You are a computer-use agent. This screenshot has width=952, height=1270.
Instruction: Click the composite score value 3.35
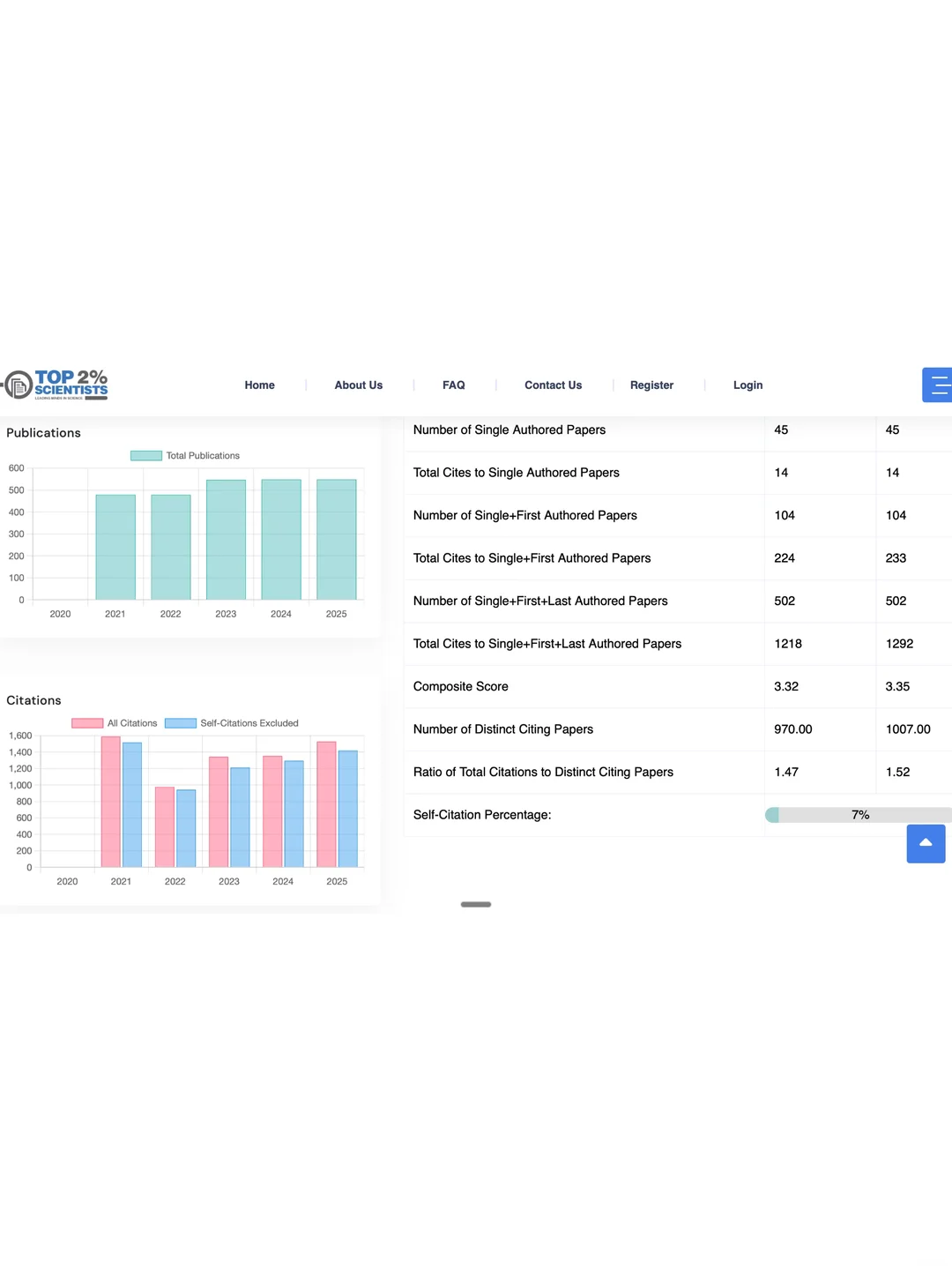point(897,687)
